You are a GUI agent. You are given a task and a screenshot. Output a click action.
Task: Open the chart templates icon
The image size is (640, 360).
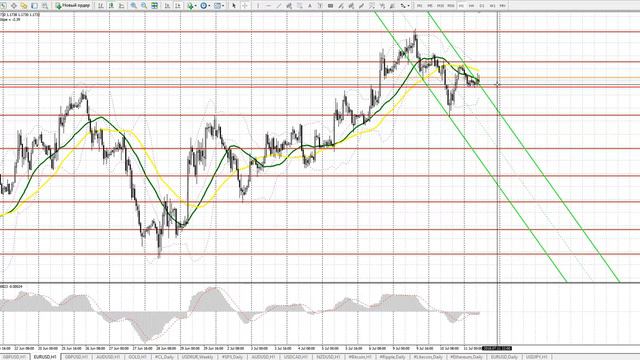(218, 6)
